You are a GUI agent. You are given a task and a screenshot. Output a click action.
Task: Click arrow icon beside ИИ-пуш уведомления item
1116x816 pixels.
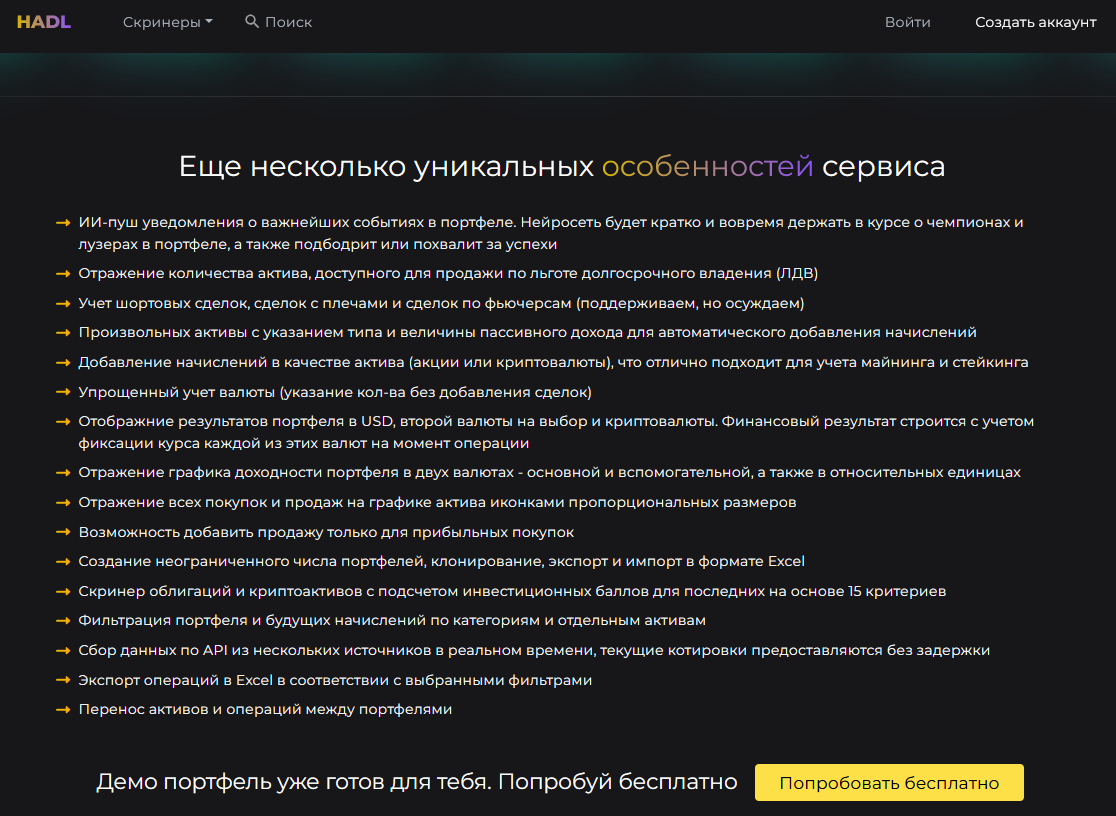(x=63, y=222)
